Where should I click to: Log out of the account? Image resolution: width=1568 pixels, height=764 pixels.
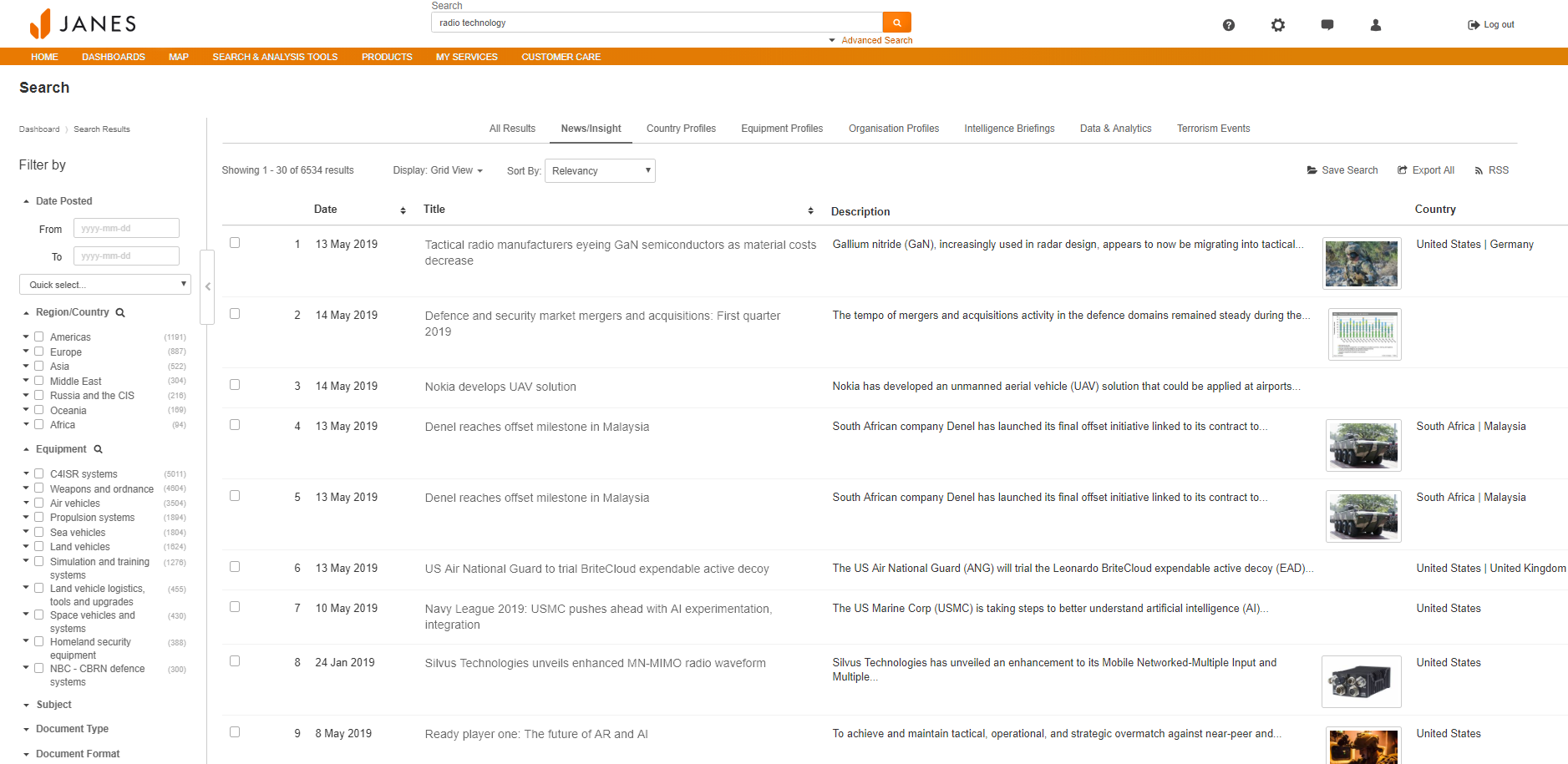click(1491, 25)
